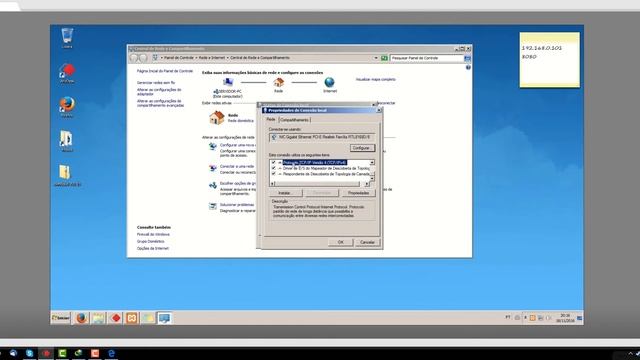The image size is (640, 360).
Task: Click the refresh icon beside the address bar
Action: 384,58
